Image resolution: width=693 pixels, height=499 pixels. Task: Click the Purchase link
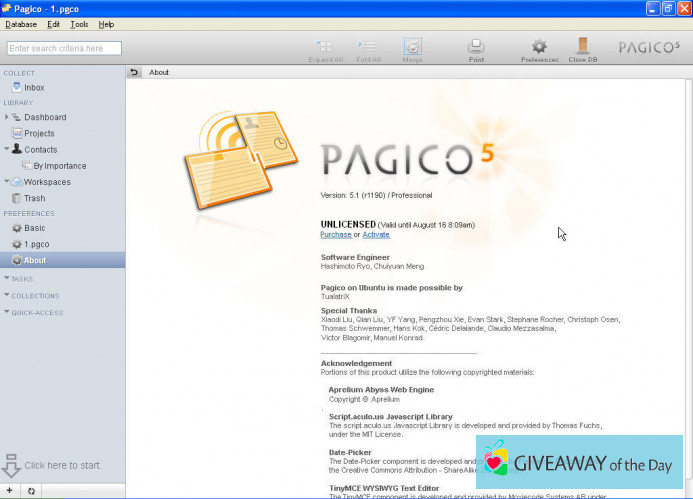(x=335, y=234)
